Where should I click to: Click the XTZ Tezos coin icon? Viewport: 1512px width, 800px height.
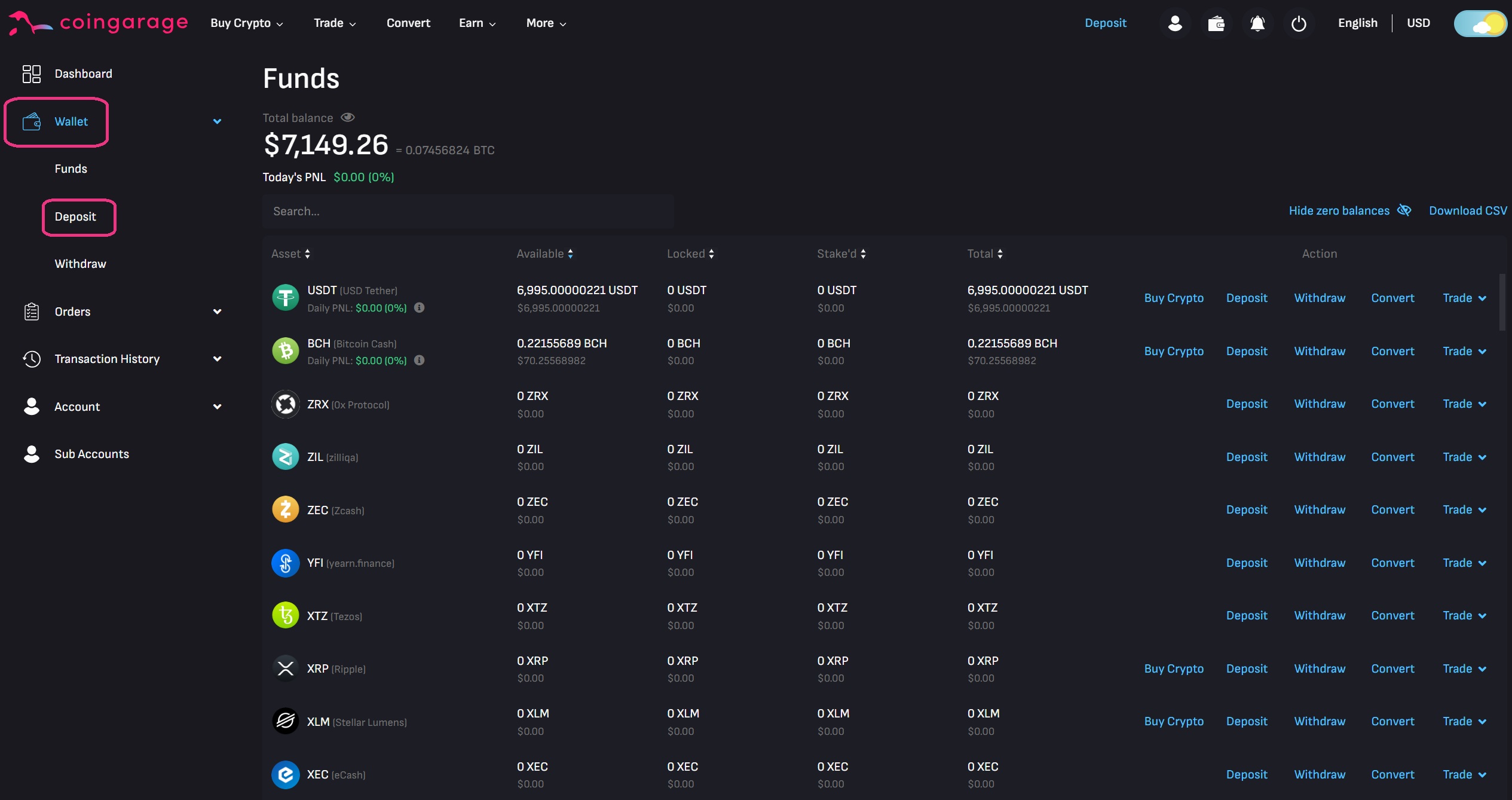[286, 615]
